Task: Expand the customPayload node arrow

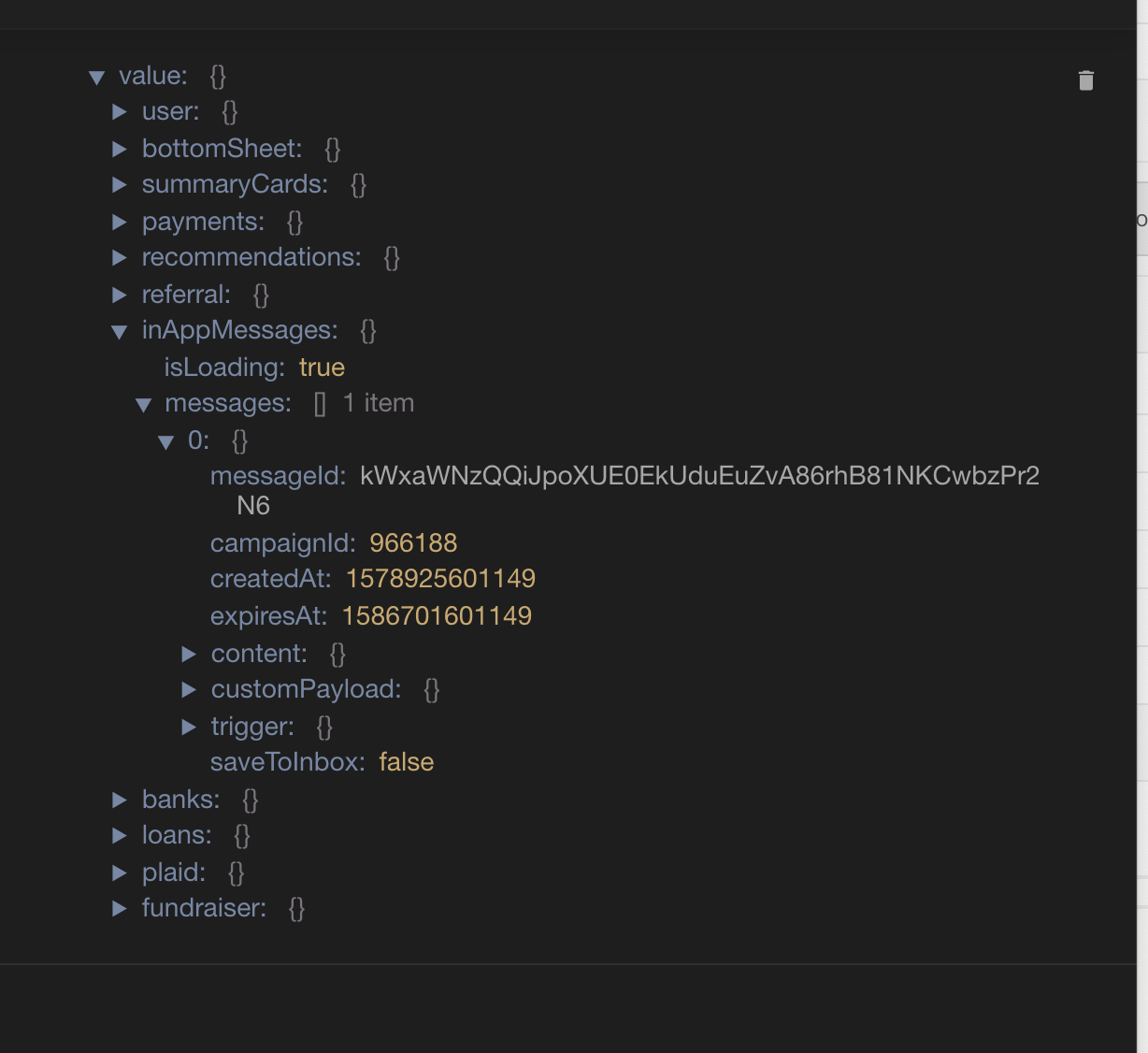Action: [189, 689]
